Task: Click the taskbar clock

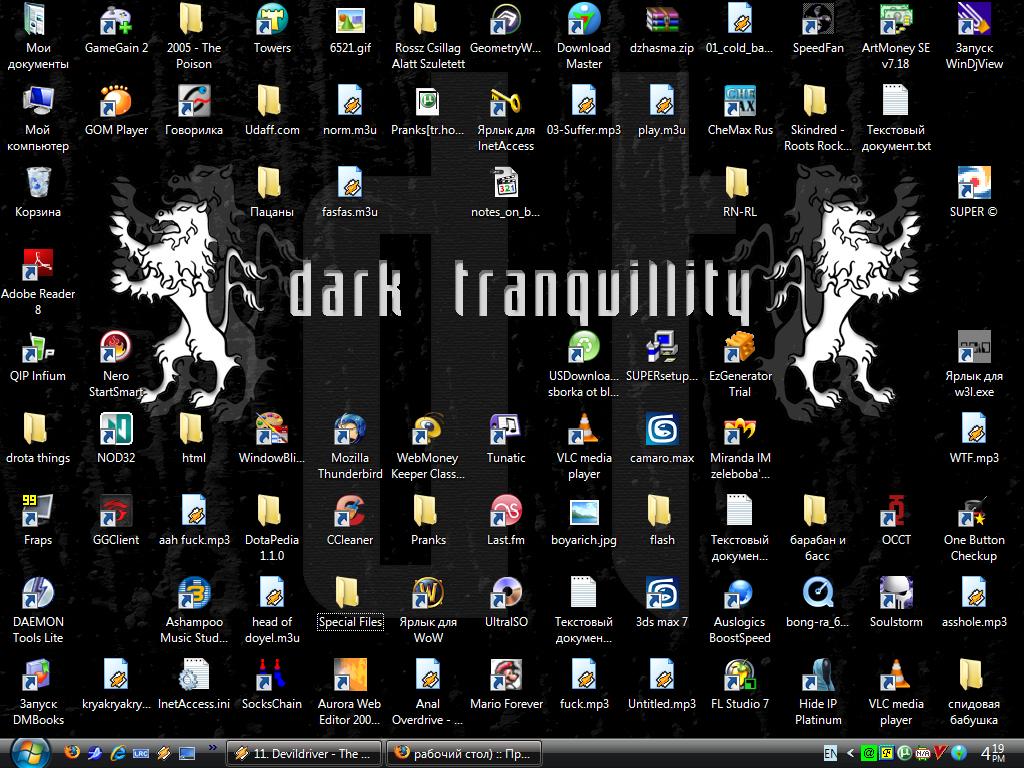Action: click(993, 753)
